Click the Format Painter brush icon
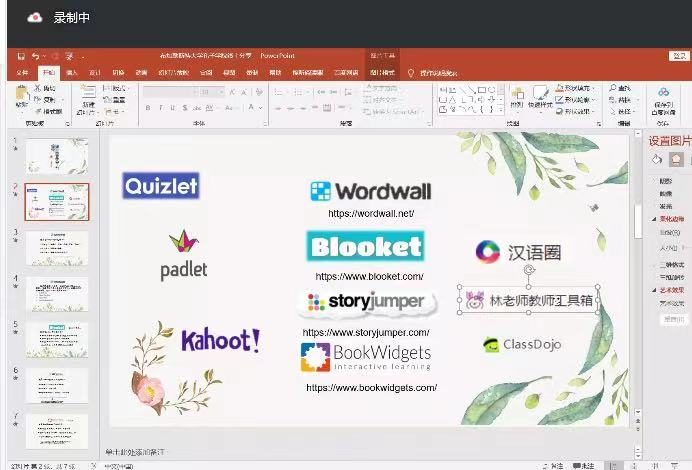The width and height of the screenshot is (692, 470). pyautogui.click(x=38, y=111)
